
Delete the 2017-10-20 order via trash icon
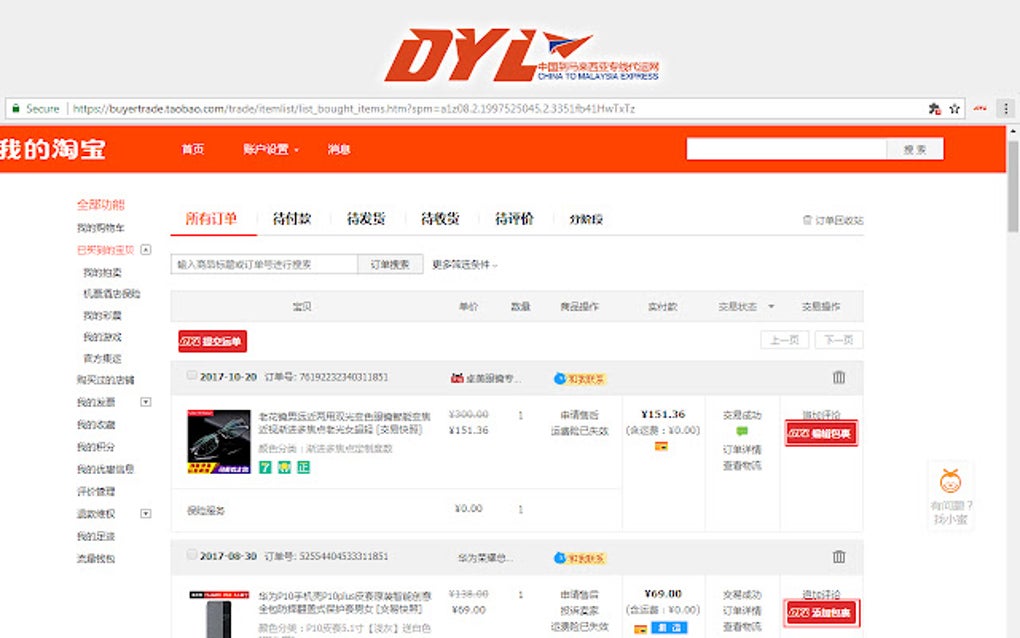(x=838, y=377)
